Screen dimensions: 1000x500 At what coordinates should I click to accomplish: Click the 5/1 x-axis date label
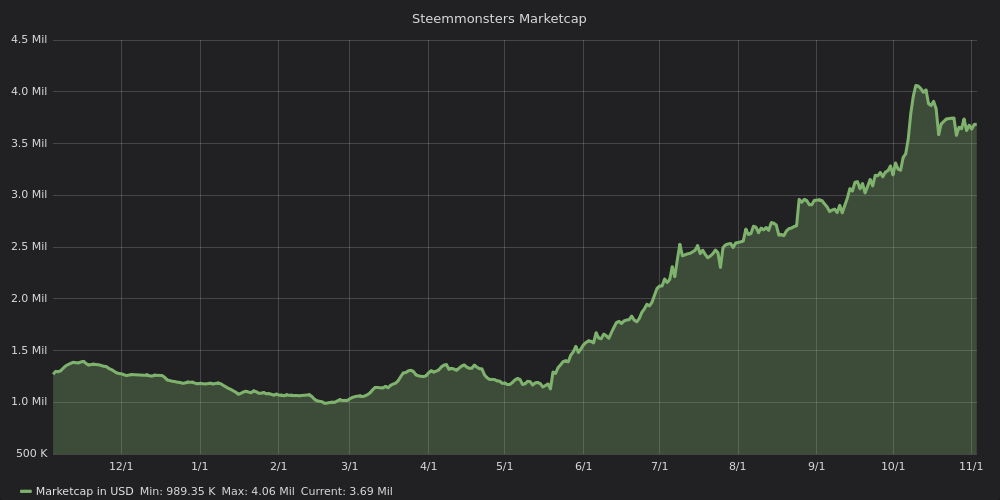click(x=504, y=466)
